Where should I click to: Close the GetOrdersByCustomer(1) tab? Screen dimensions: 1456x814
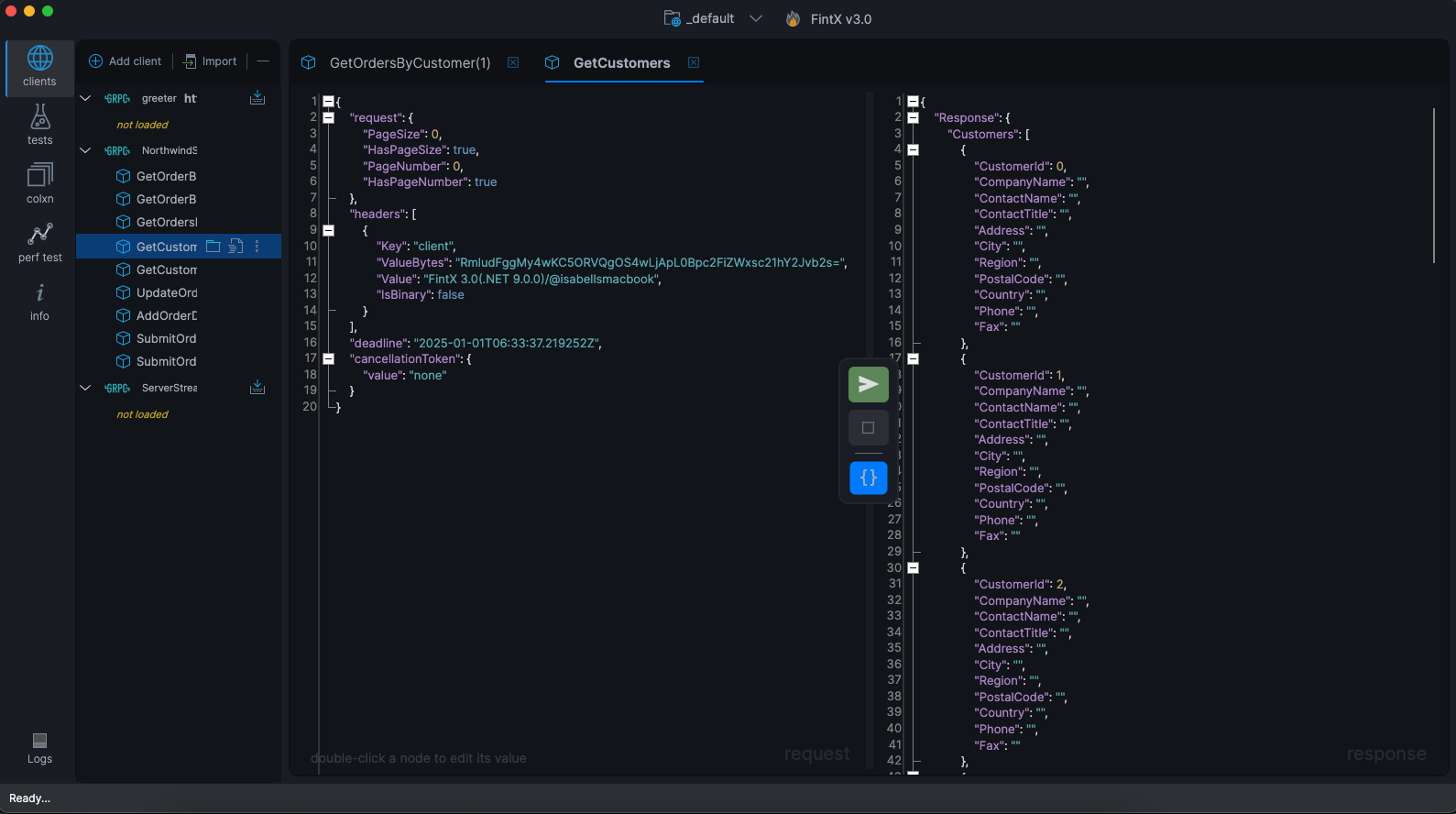(x=513, y=62)
